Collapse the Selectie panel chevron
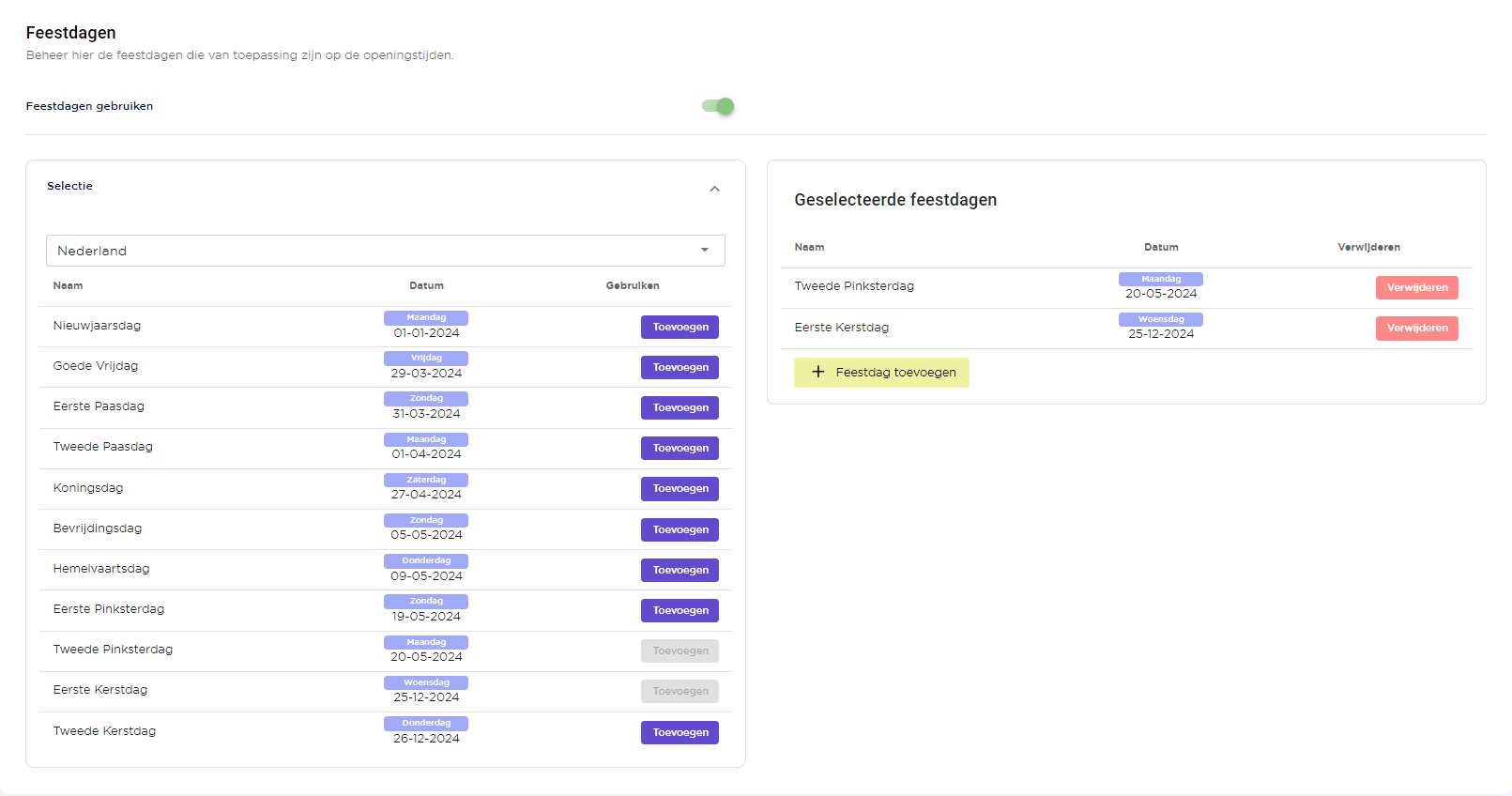Screen dimensions: 1512x796 pyautogui.click(x=714, y=189)
